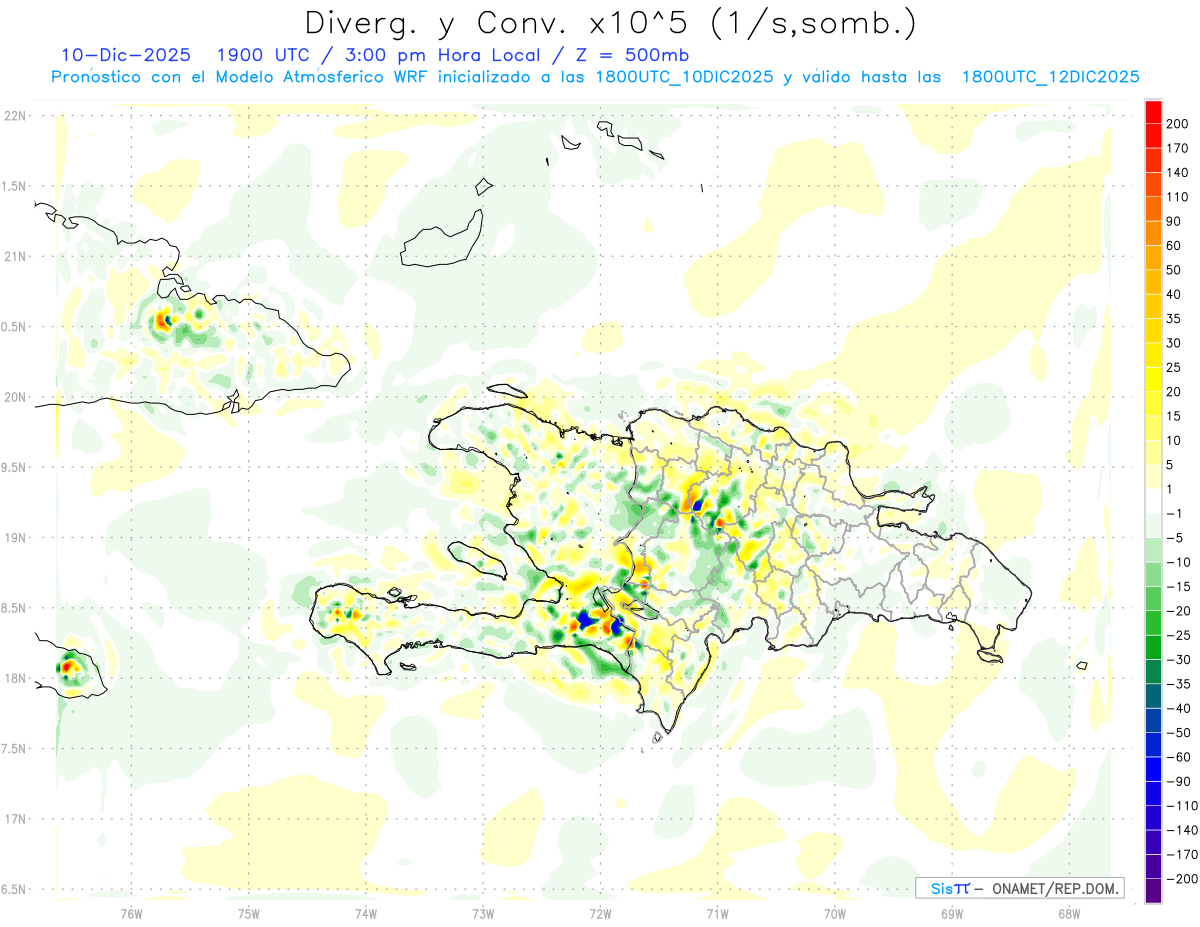This screenshot has height=927, width=1200.
Task: Click the '21N' latitude label
Action: 13,257
